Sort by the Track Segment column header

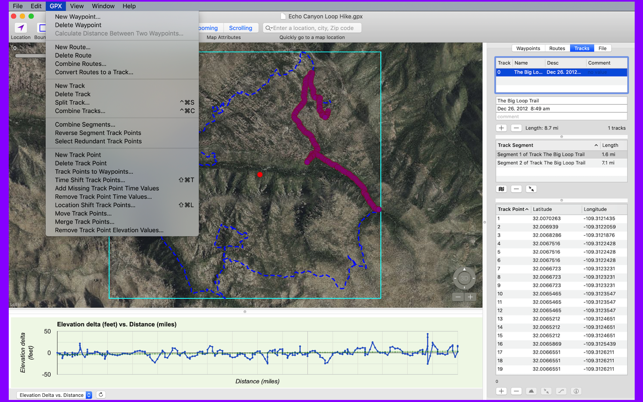(547, 145)
